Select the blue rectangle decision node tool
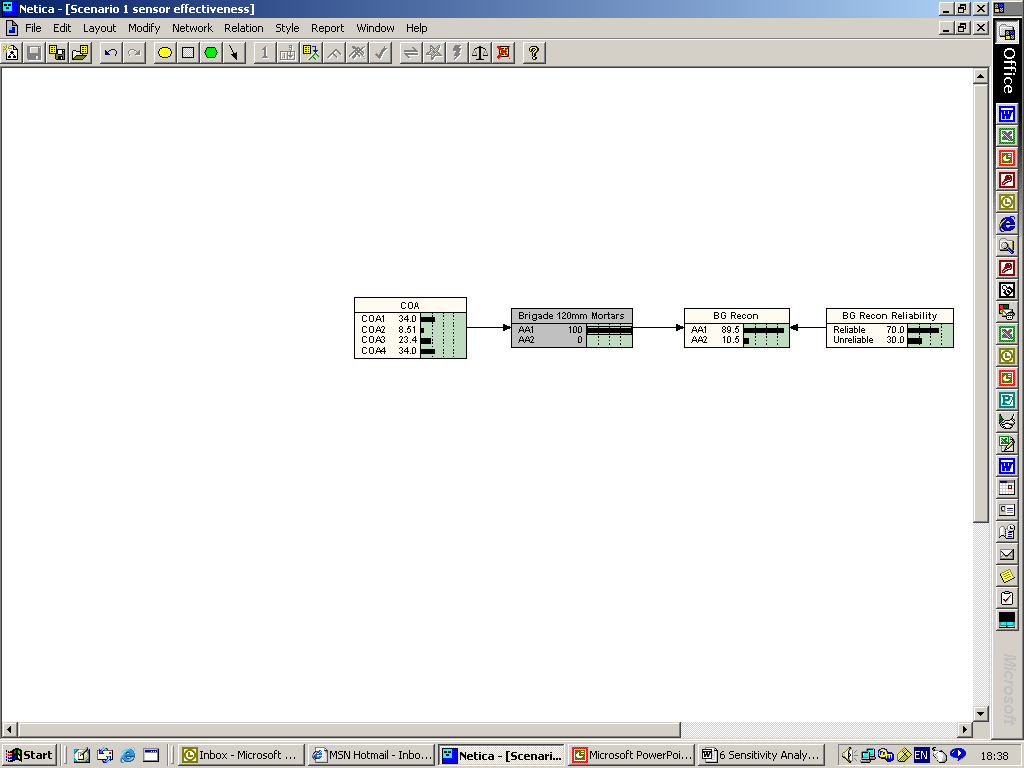The width and height of the screenshot is (1024, 768). (188, 53)
